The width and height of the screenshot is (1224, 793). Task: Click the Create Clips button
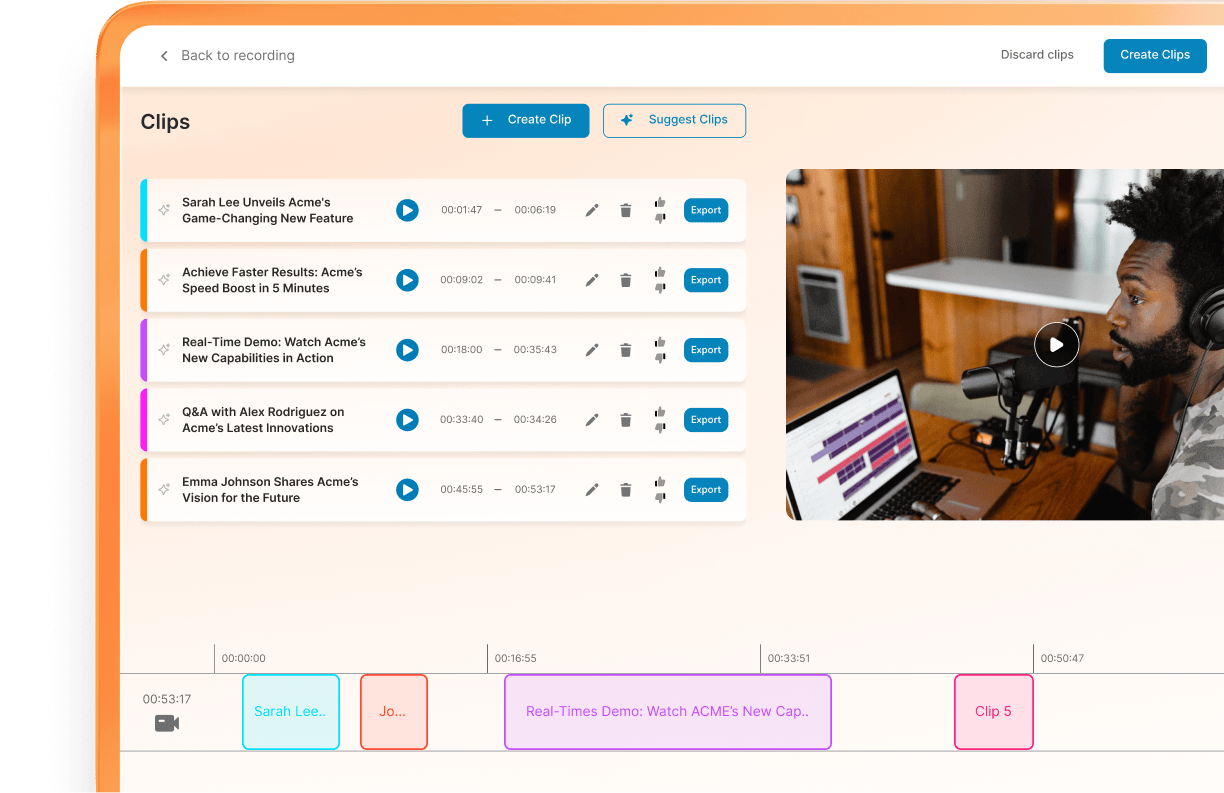click(x=1155, y=56)
